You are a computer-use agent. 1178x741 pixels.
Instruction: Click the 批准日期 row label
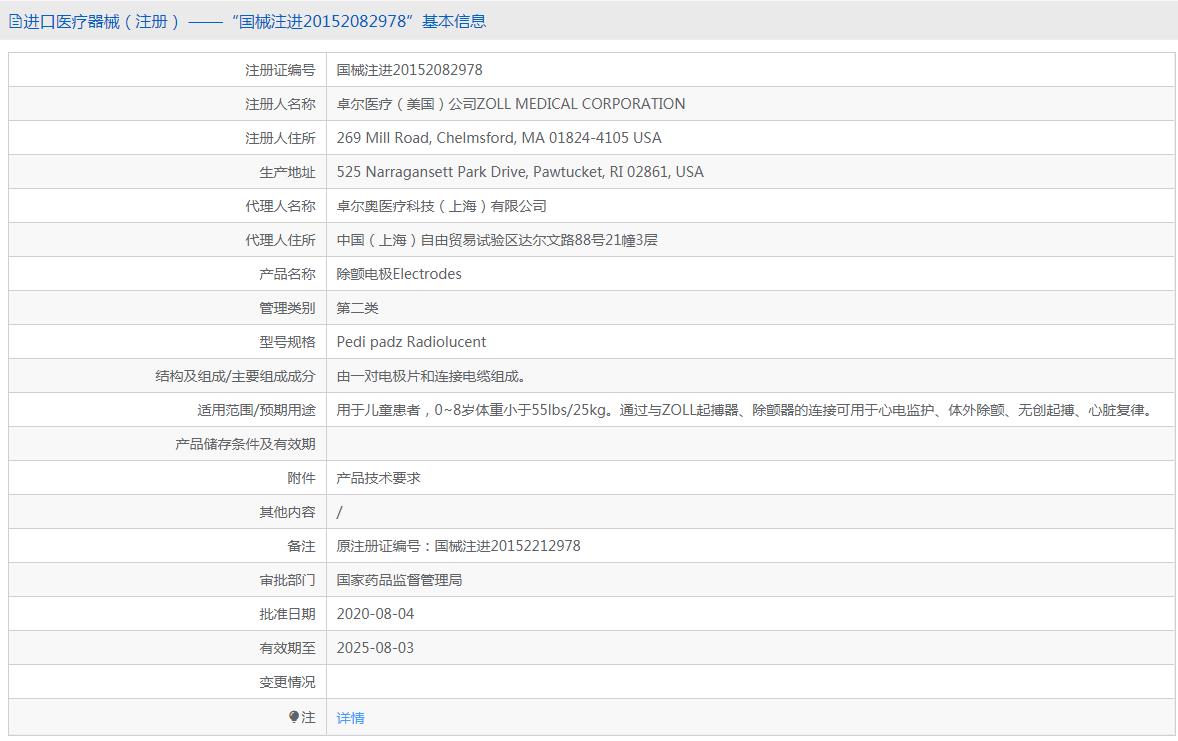tap(287, 614)
